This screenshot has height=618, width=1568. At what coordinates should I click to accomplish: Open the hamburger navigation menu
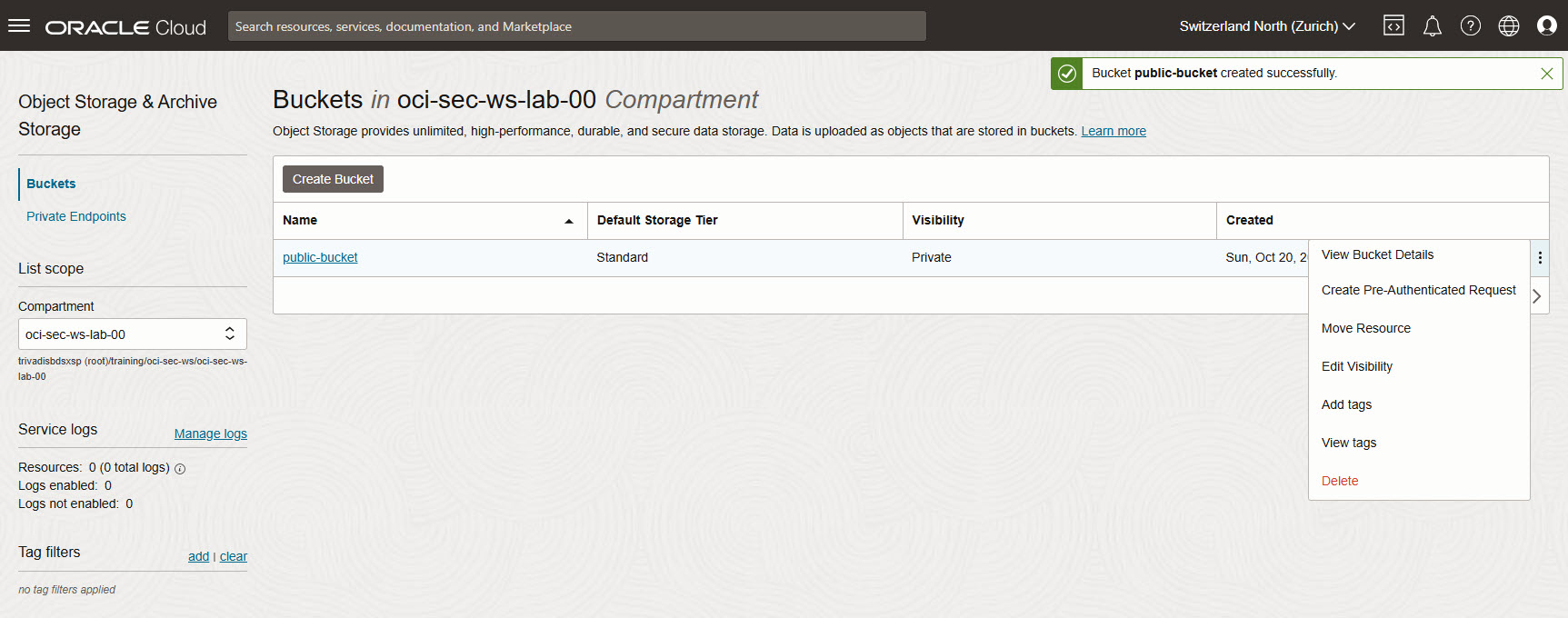pyautogui.click(x=19, y=25)
